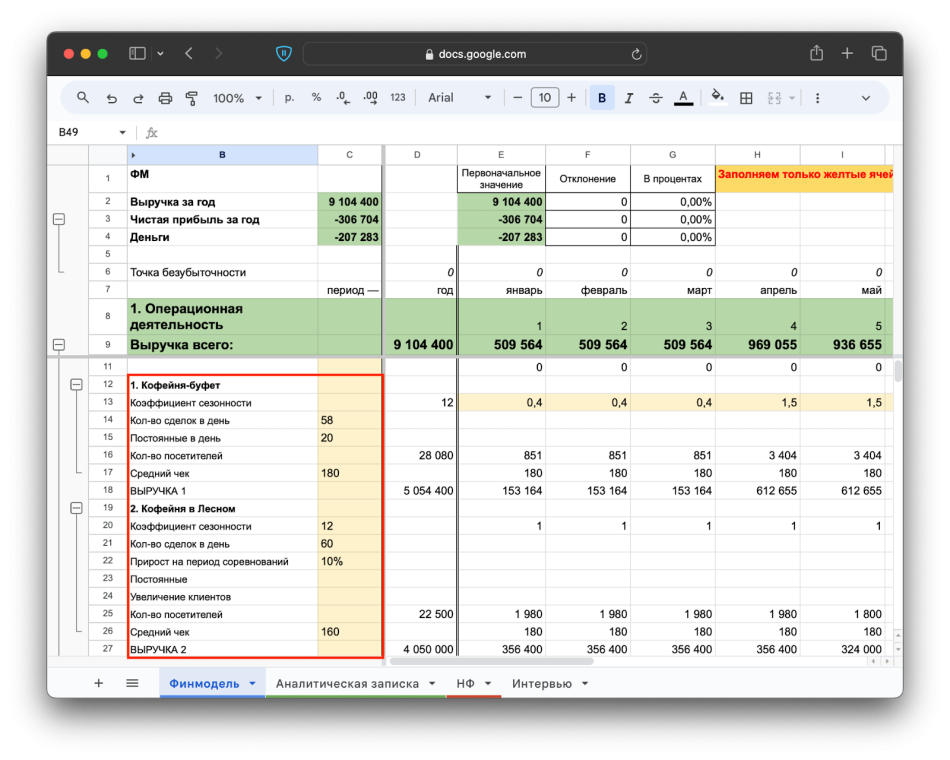This screenshot has width=950, height=760.
Task: Open the zoom 100% dropdown
Action: pos(237,98)
